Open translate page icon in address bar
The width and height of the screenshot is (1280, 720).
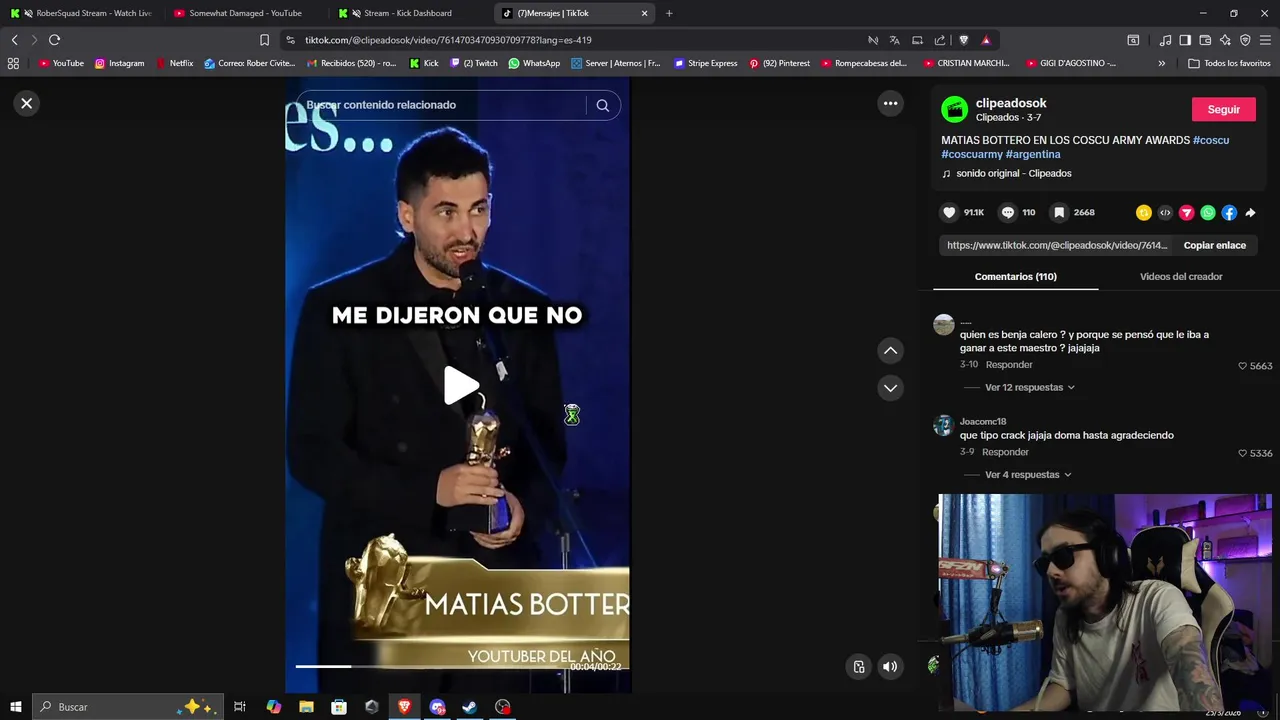coord(894,40)
